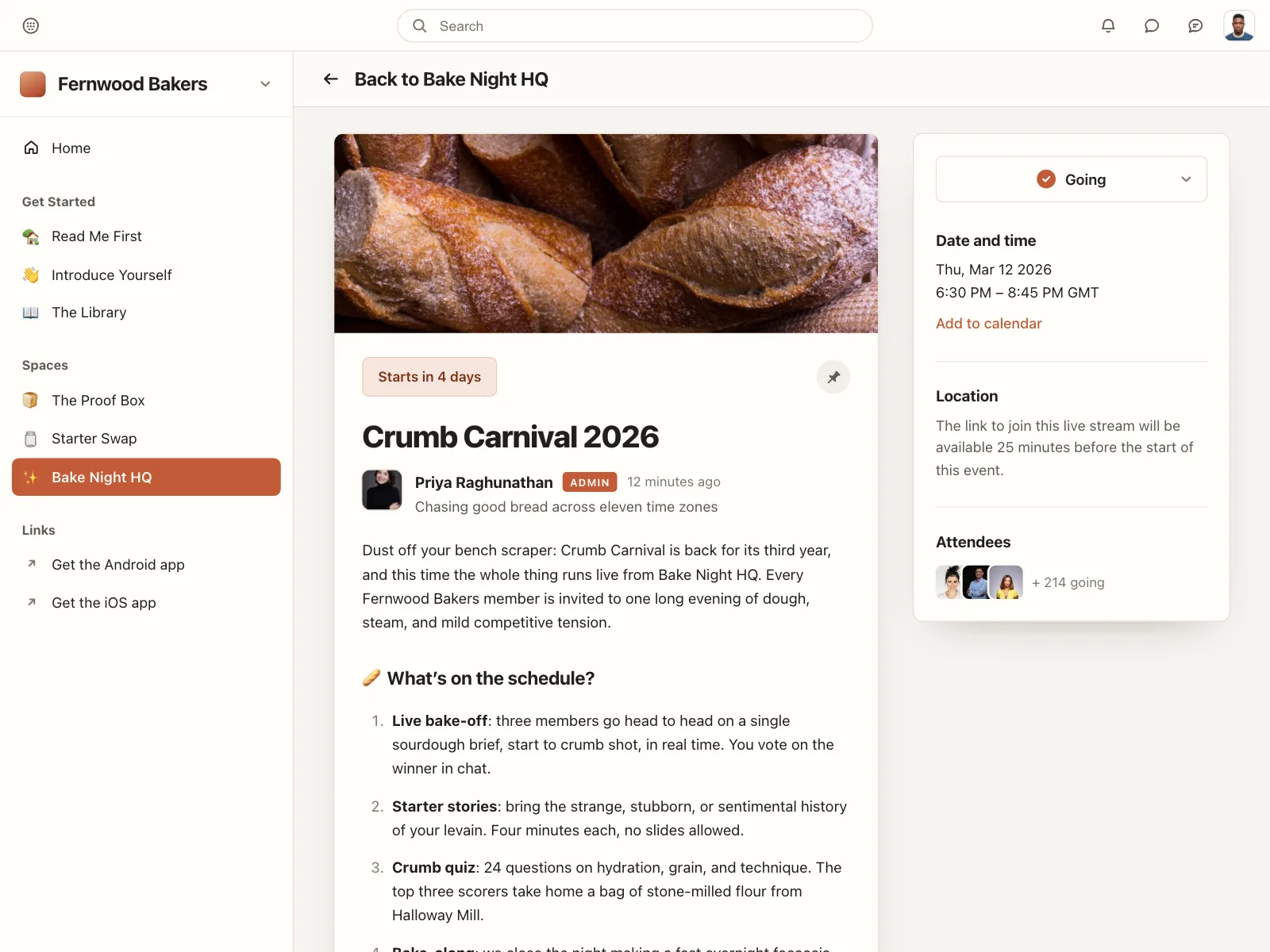The width and height of the screenshot is (1270, 952).
Task: Toggle the pin icon on the event post
Action: coord(833,377)
